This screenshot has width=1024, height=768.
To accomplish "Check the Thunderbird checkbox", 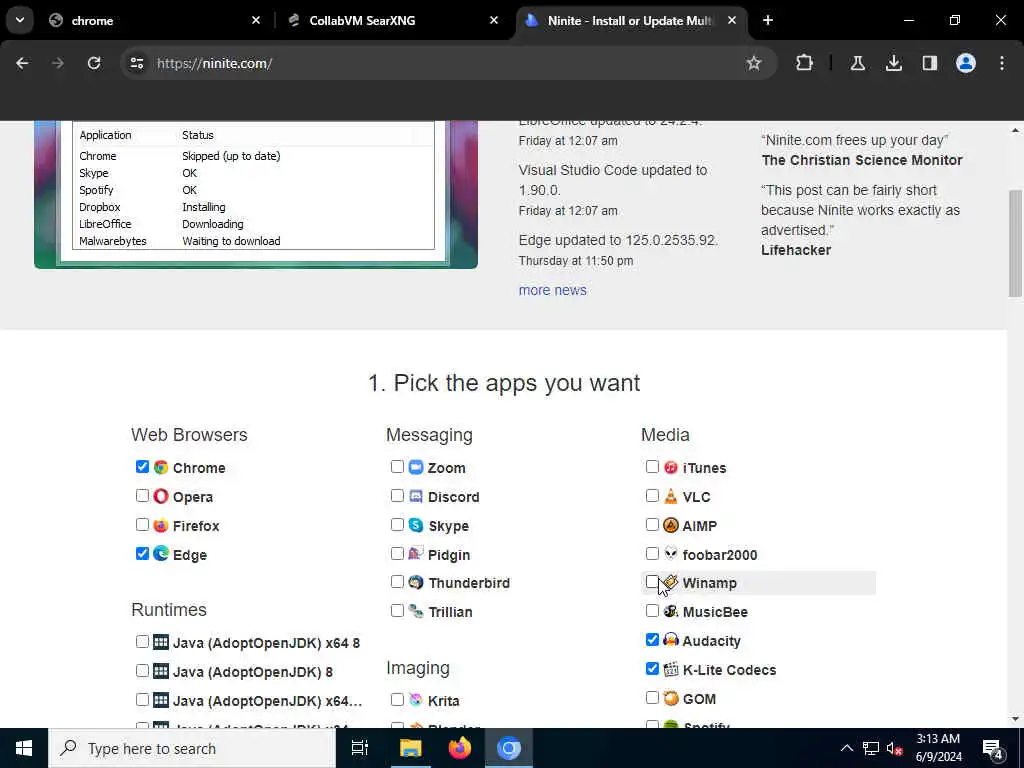I will click(x=397, y=581).
